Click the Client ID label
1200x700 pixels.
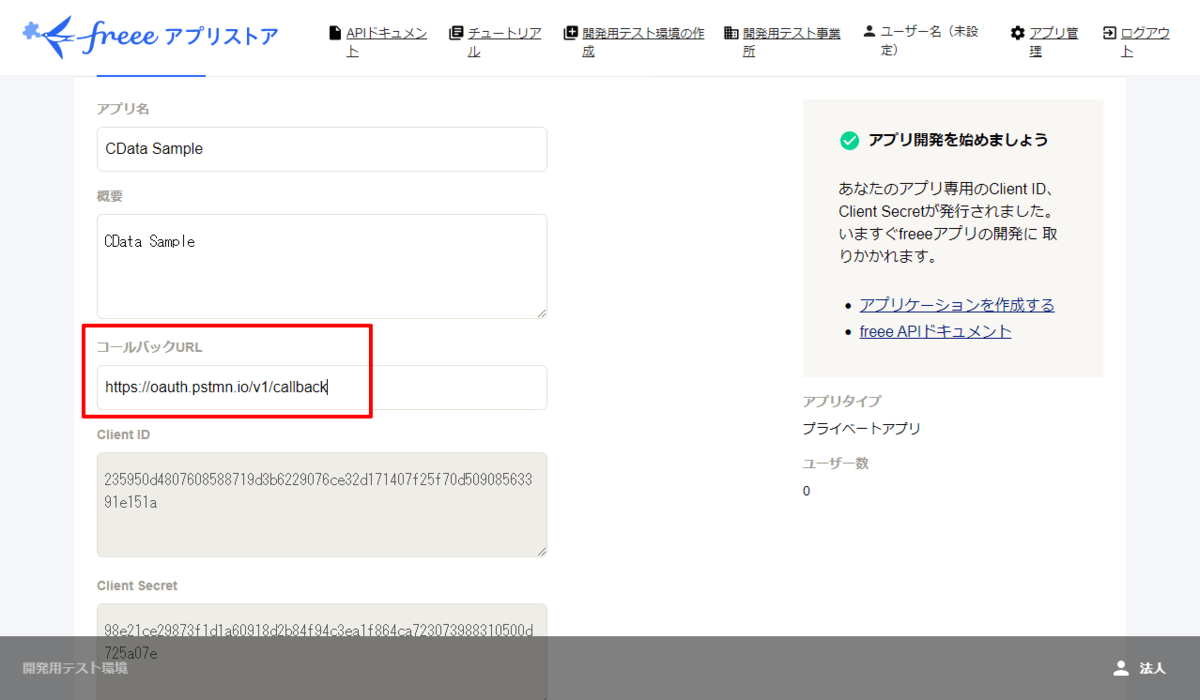pos(124,435)
